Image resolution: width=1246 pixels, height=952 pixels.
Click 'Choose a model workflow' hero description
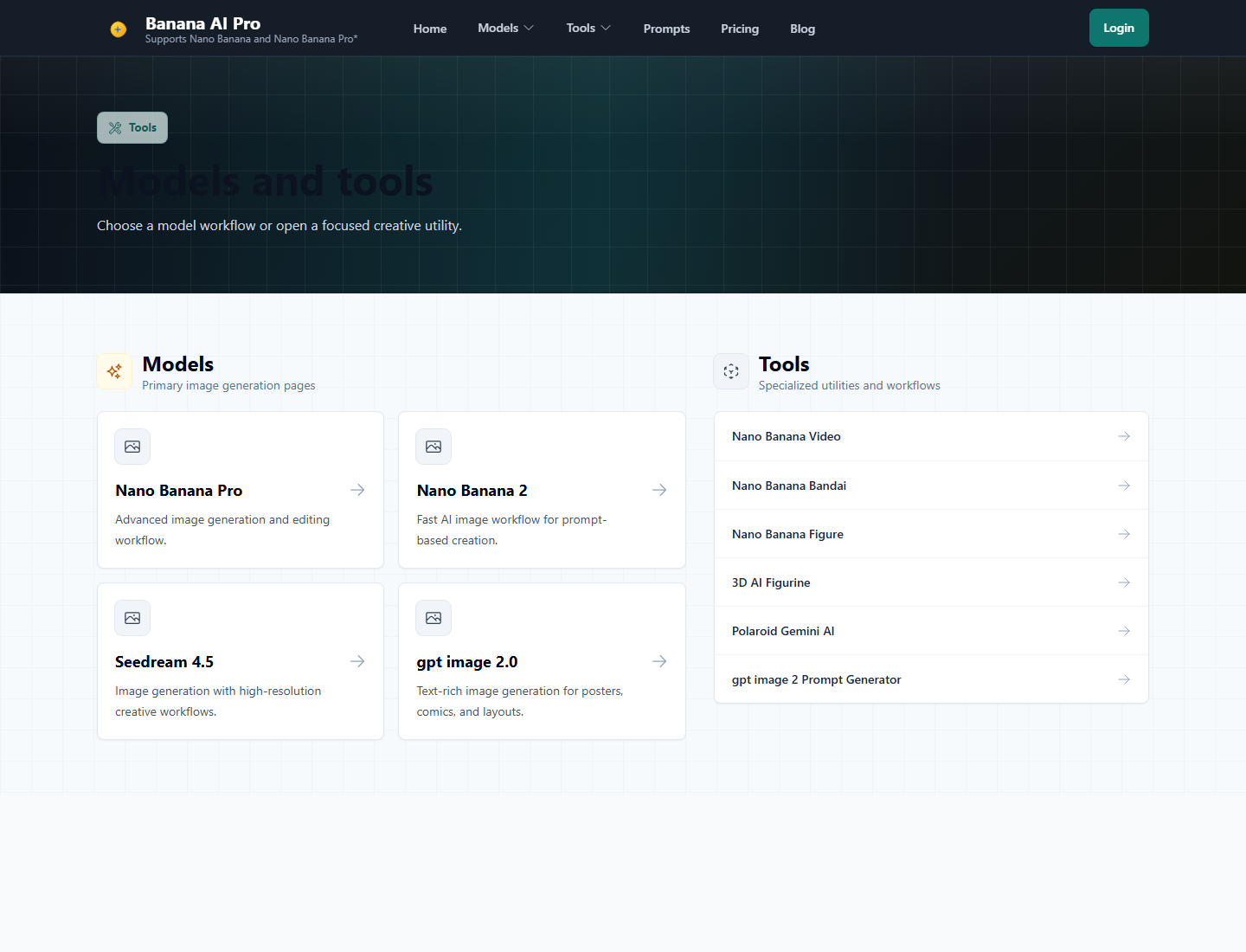[x=279, y=226]
